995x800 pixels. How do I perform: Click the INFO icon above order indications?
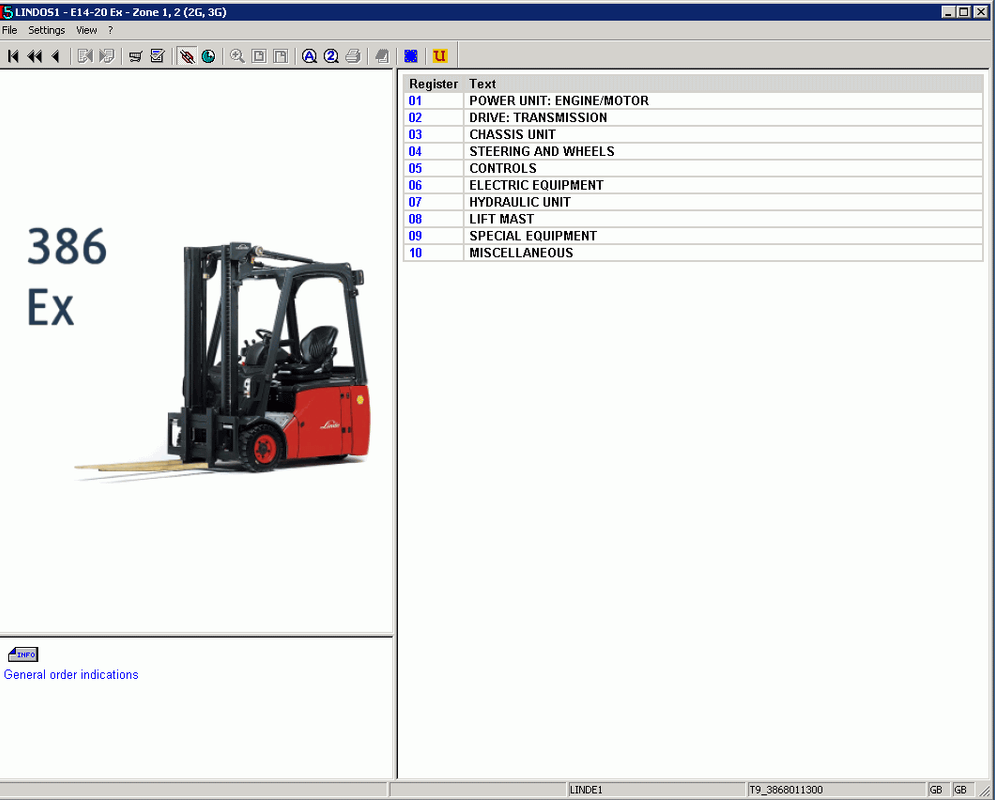(x=23, y=654)
